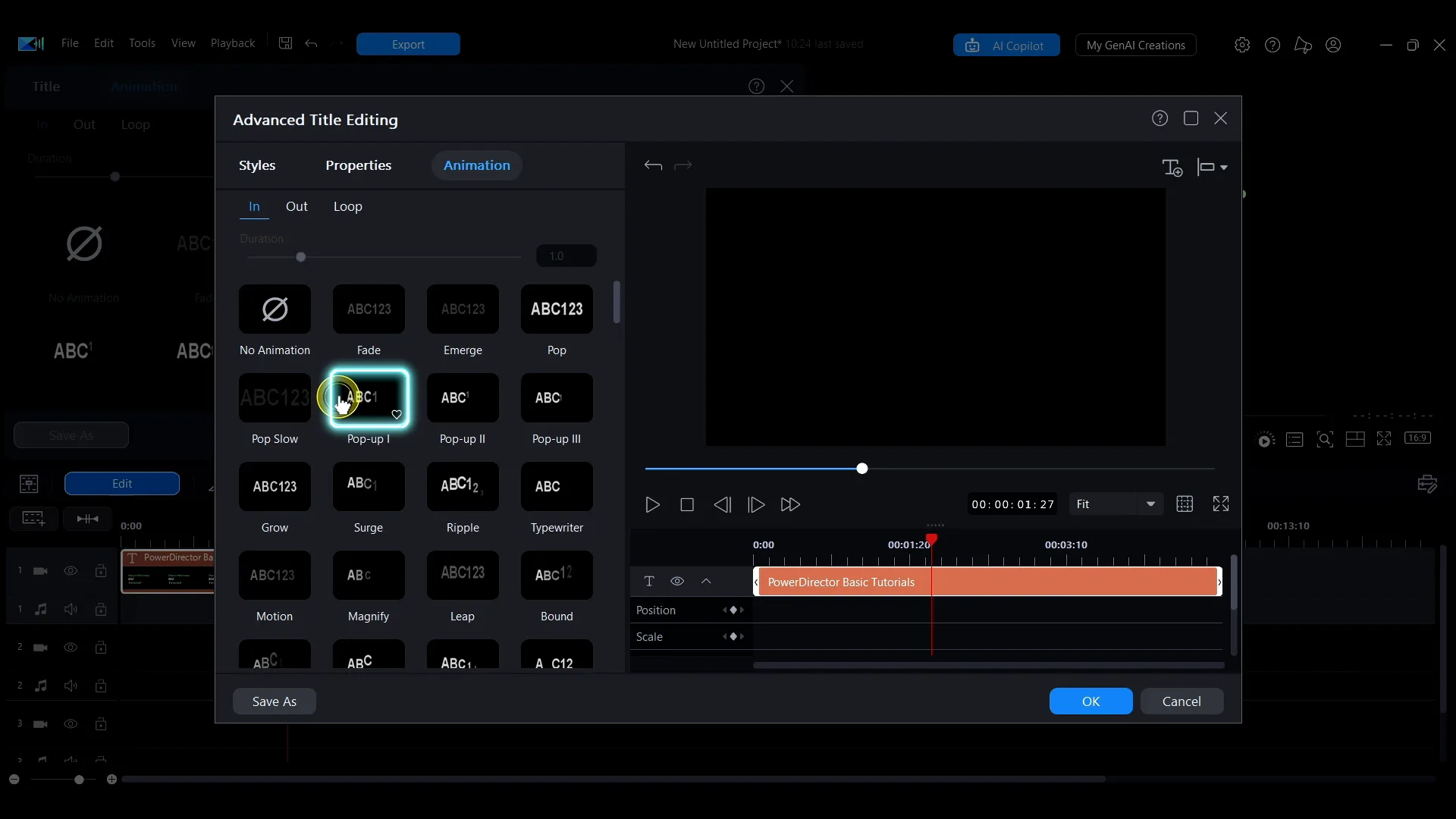Choose the No Animation preset

(275, 309)
